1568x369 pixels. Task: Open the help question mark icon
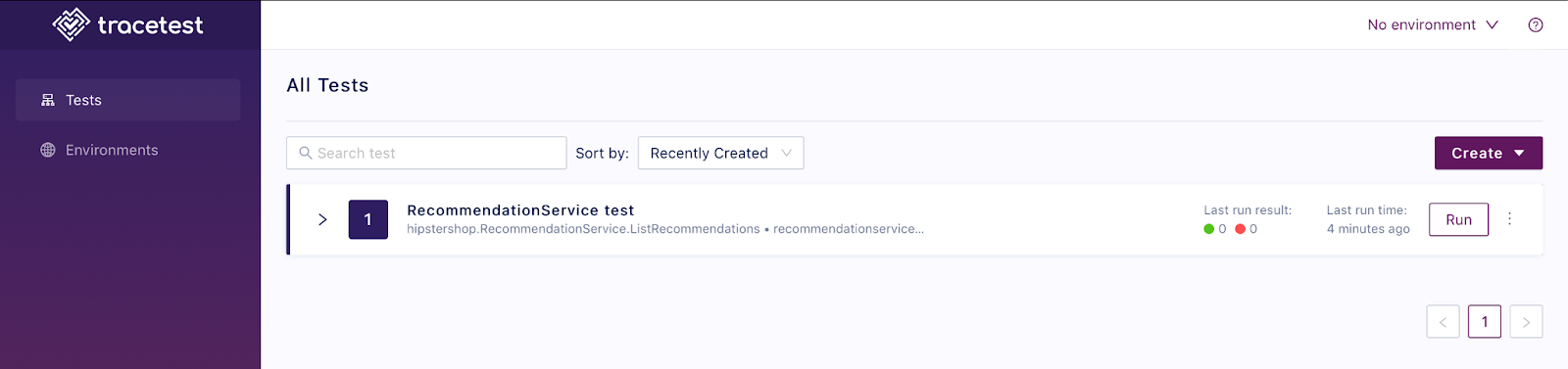[x=1536, y=25]
